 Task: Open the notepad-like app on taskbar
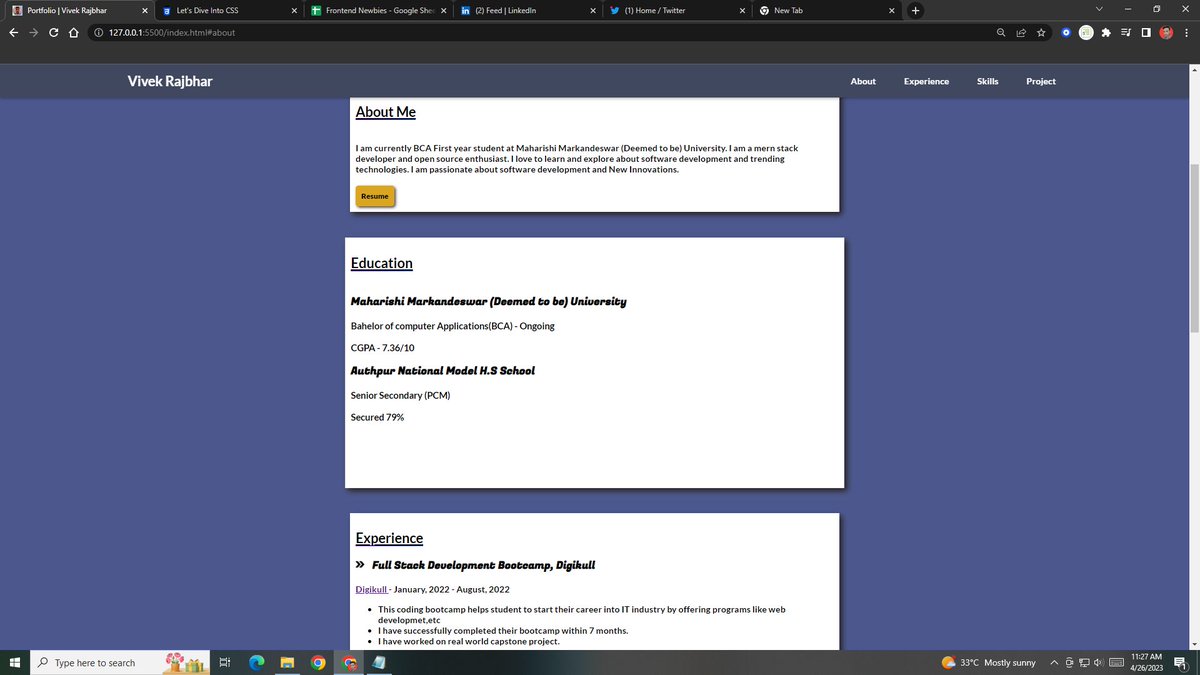(379, 662)
